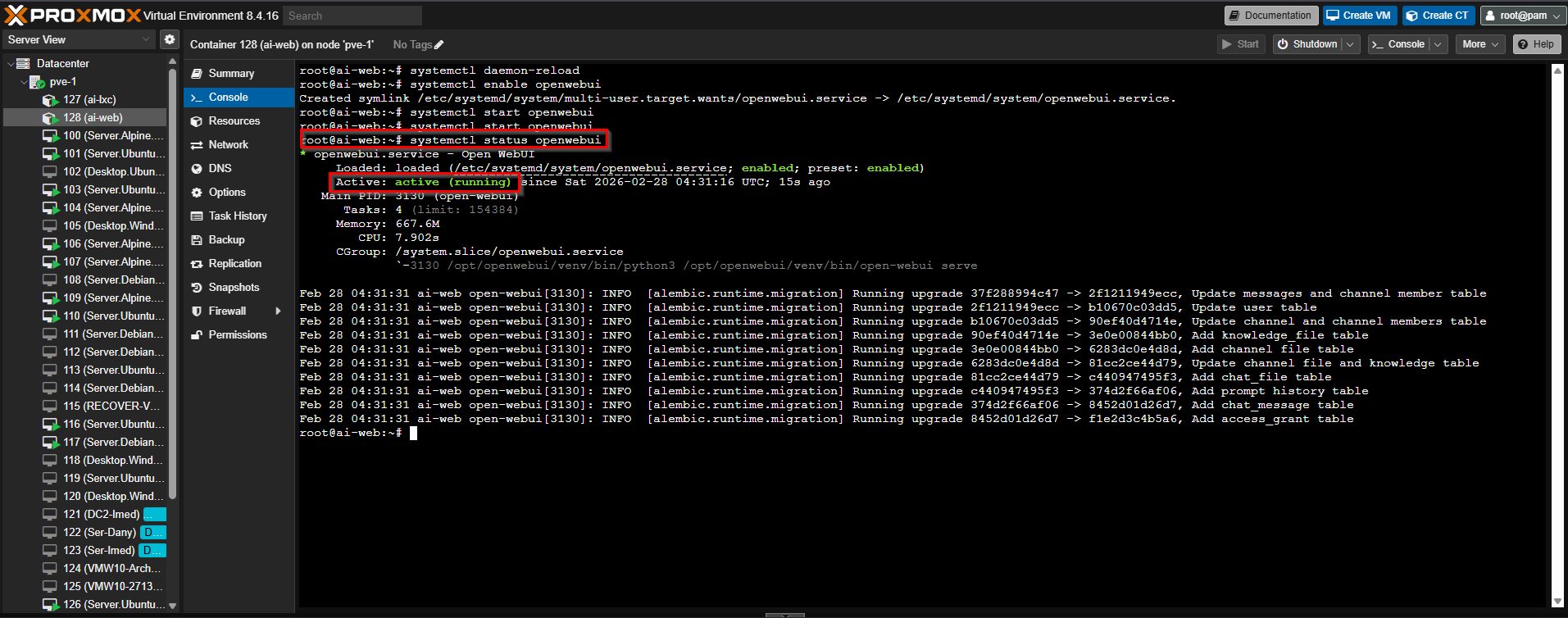
Task: Click into the top Search field
Action: 352,16
